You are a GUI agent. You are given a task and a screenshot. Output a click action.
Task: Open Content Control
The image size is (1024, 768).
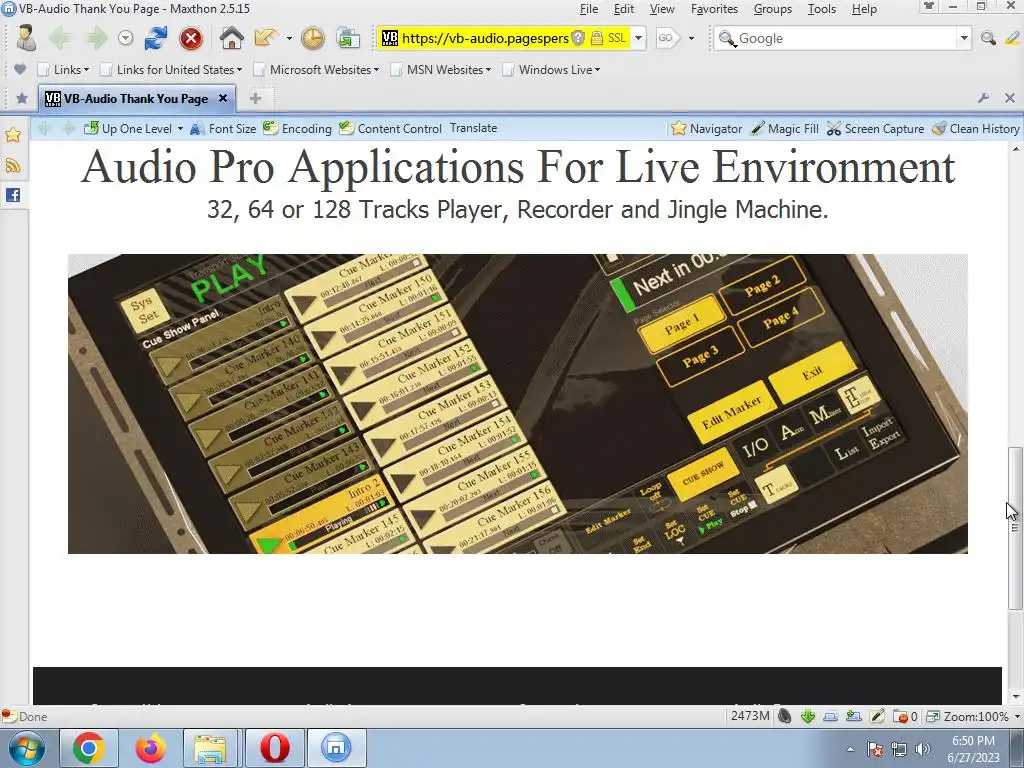[390, 129]
